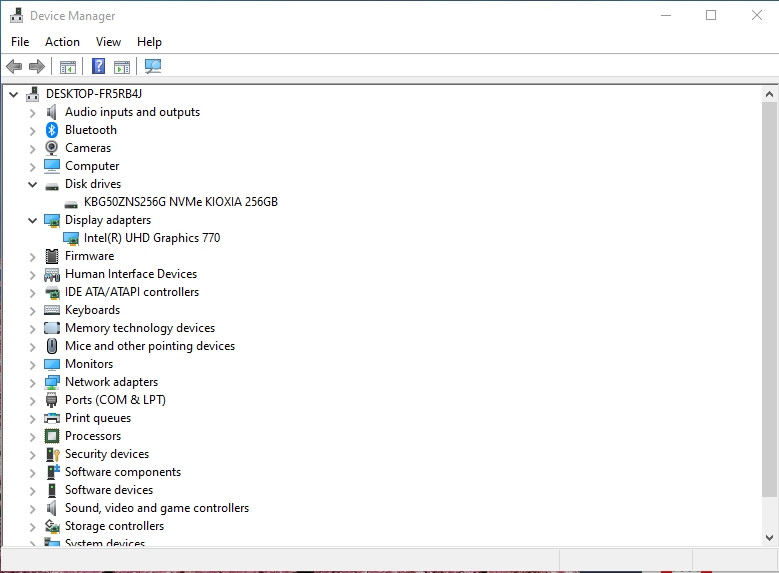The height and width of the screenshot is (573, 779).
Task: Click the Disk drives category icon
Action: (52, 186)
